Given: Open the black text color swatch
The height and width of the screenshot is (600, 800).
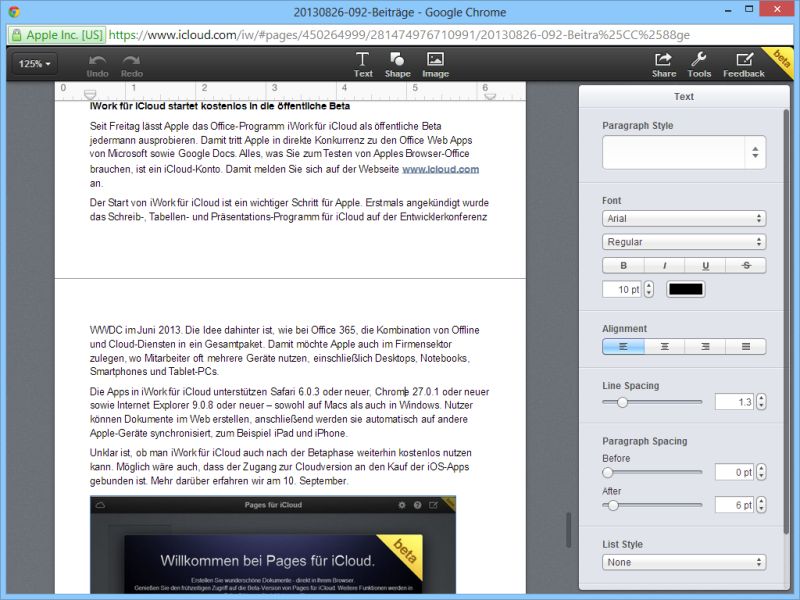Looking at the screenshot, I should [685, 289].
